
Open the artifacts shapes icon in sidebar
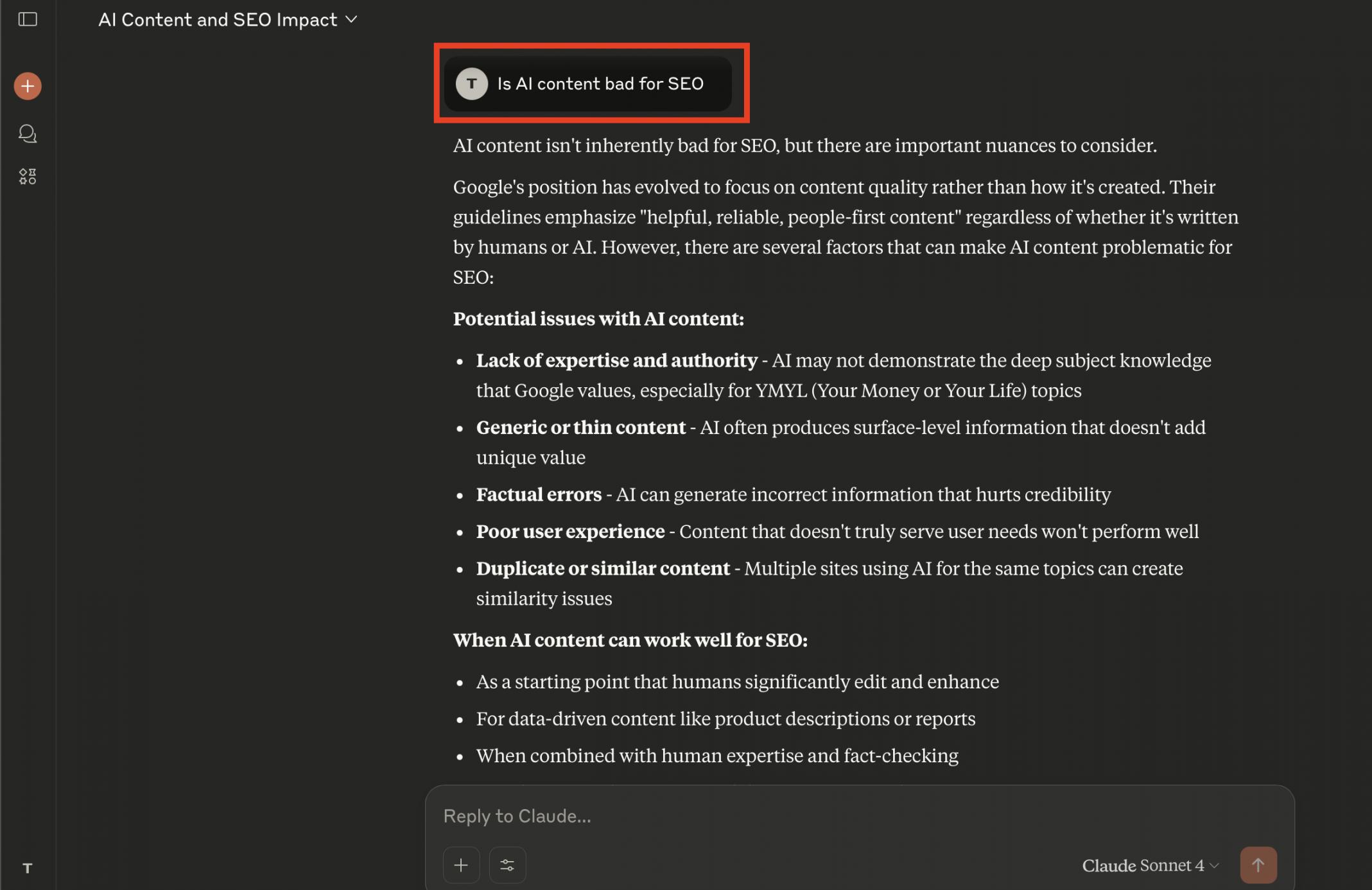click(x=28, y=177)
